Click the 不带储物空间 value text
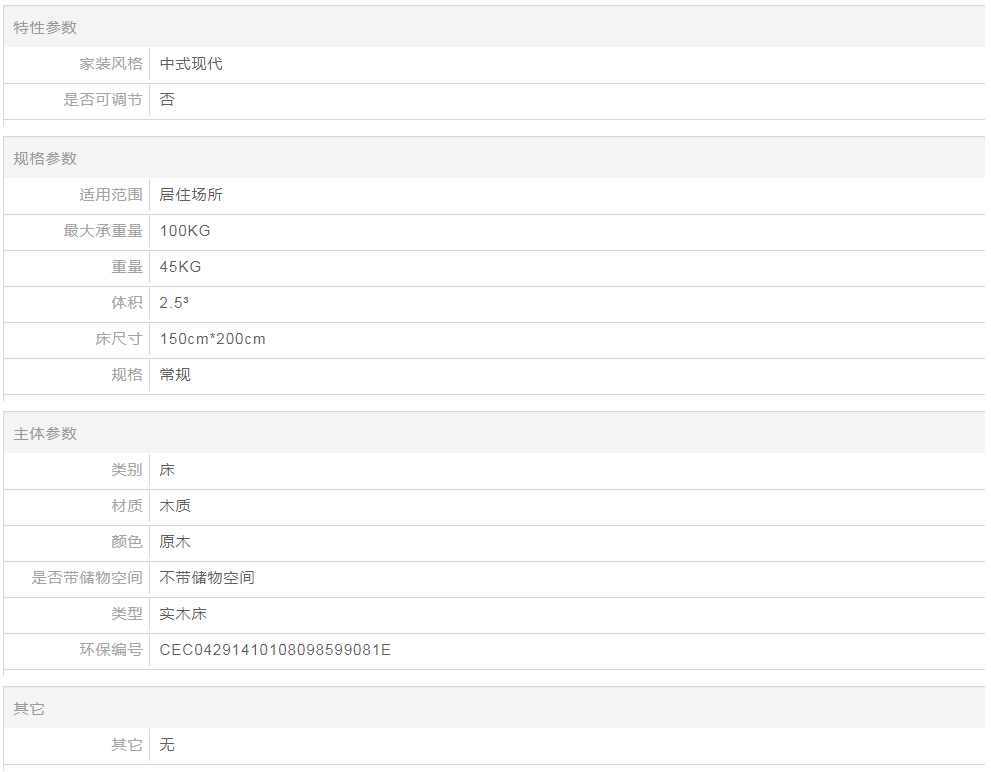991x772 pixels. 207,578
